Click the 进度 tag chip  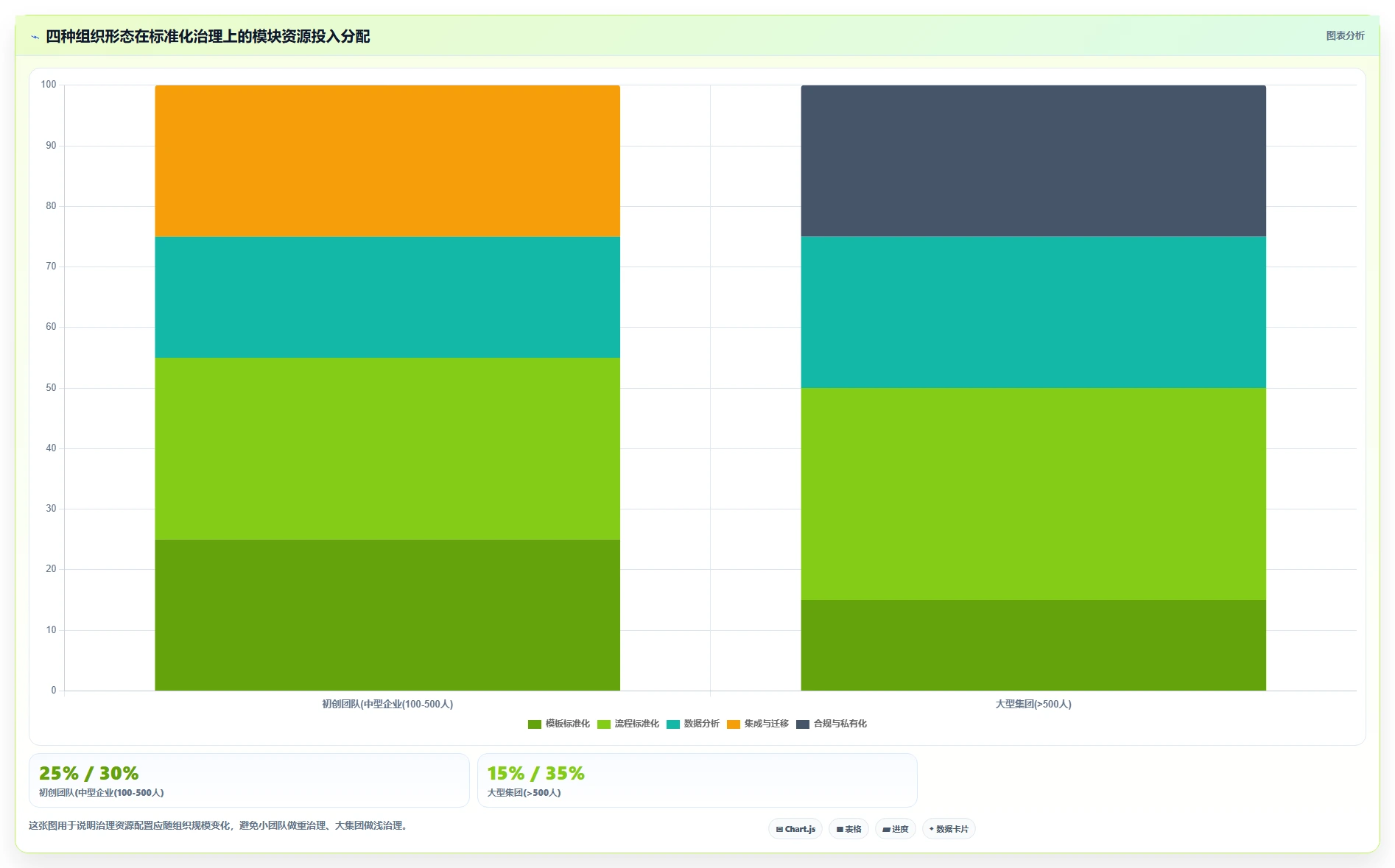896,829
